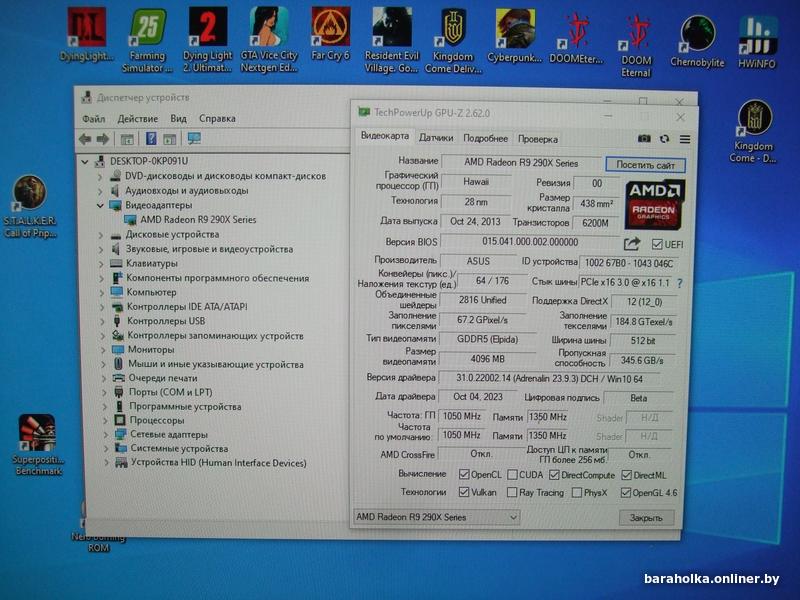Click the Версия драйвера value field
Screen dimensions: 800x600
click(x=549, y=379)
